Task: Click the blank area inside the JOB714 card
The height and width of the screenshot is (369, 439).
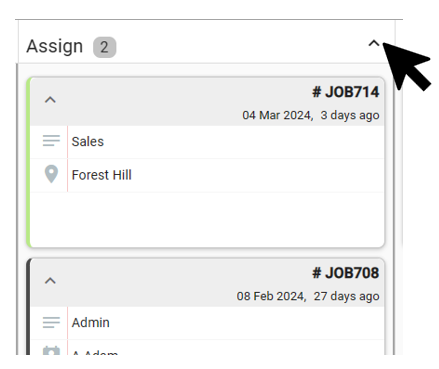Action: (207, 220)
